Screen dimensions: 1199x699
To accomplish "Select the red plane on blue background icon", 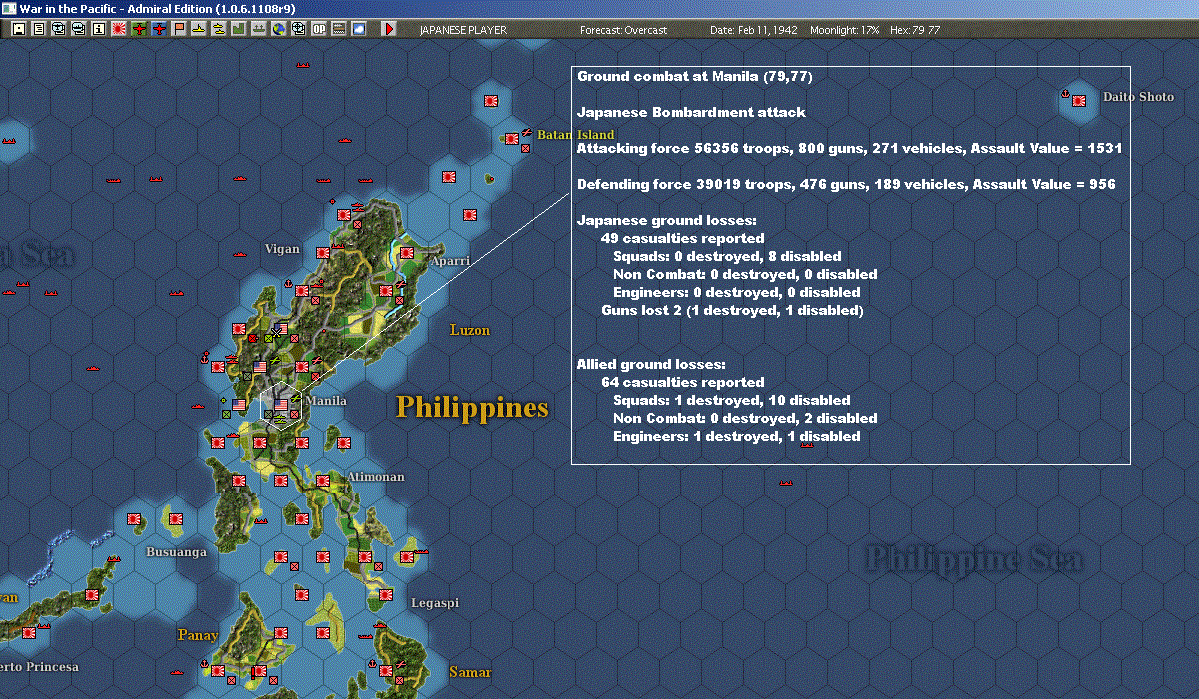I will pos(158,29).
